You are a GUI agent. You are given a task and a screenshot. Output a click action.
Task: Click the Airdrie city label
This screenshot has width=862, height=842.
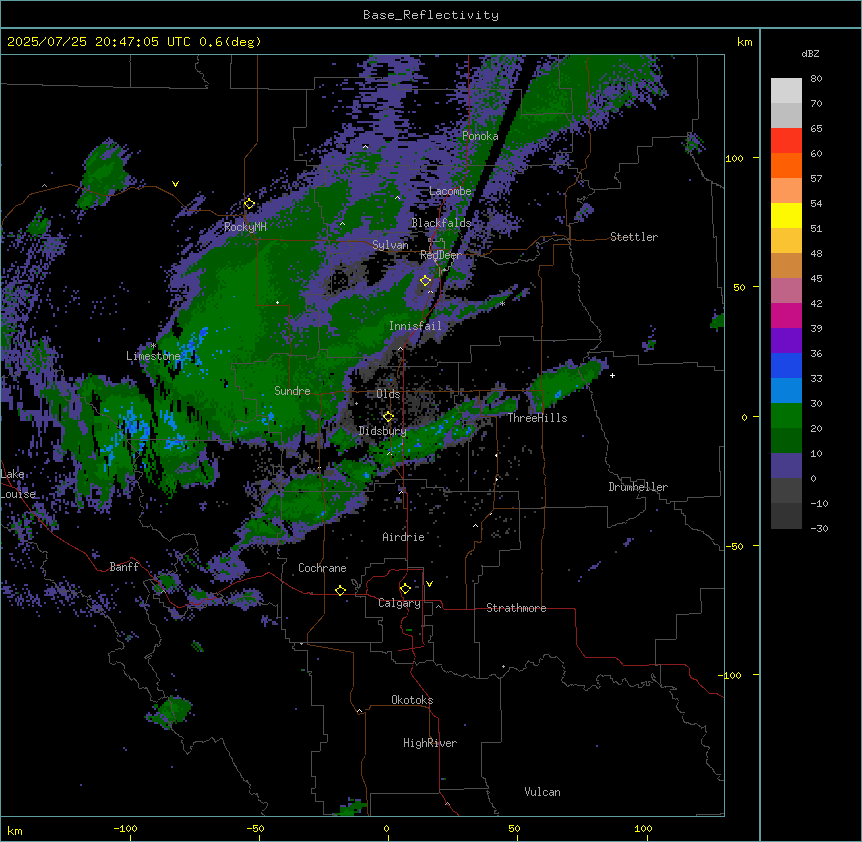404,537
